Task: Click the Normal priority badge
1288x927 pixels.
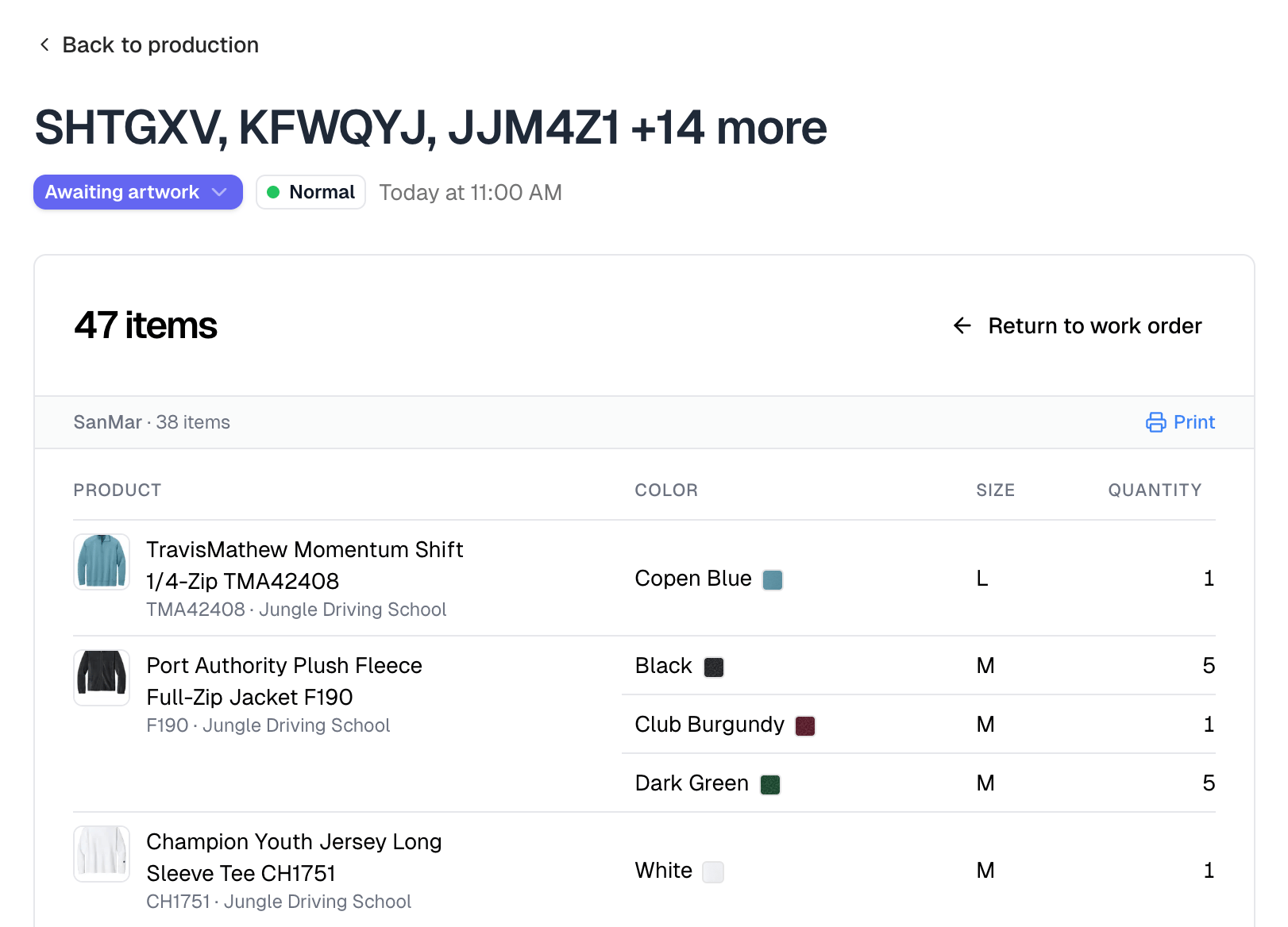Action: coord(310,192)
